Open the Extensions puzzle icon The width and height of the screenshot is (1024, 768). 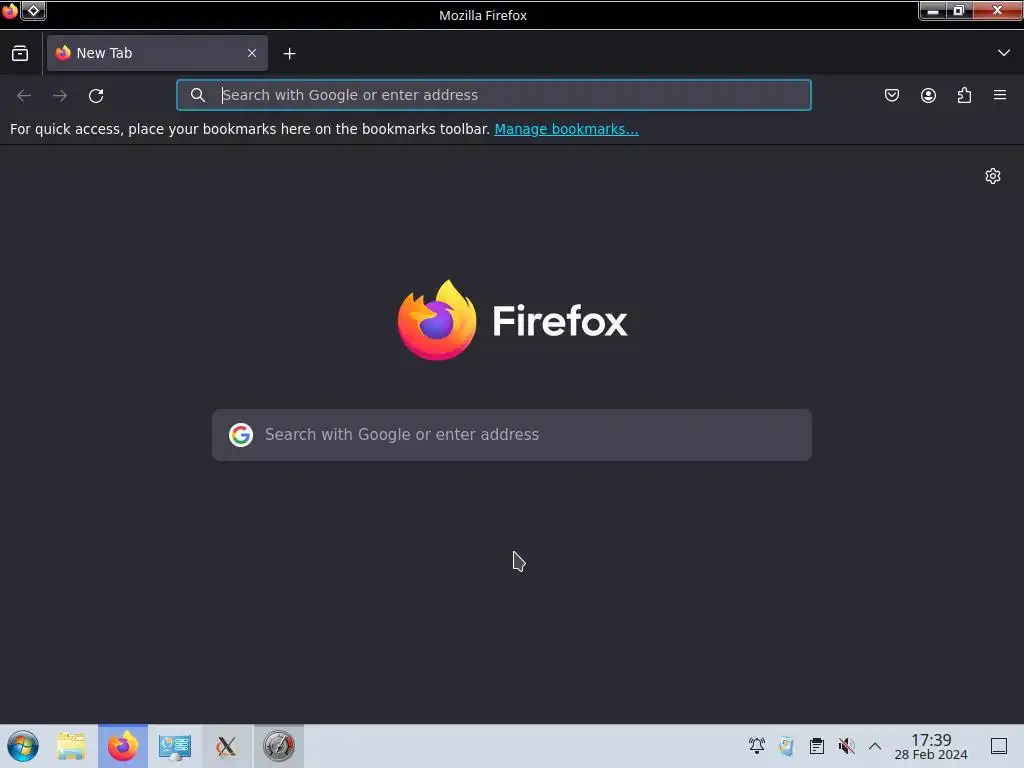pyautogui.click(x=964, y=95)
